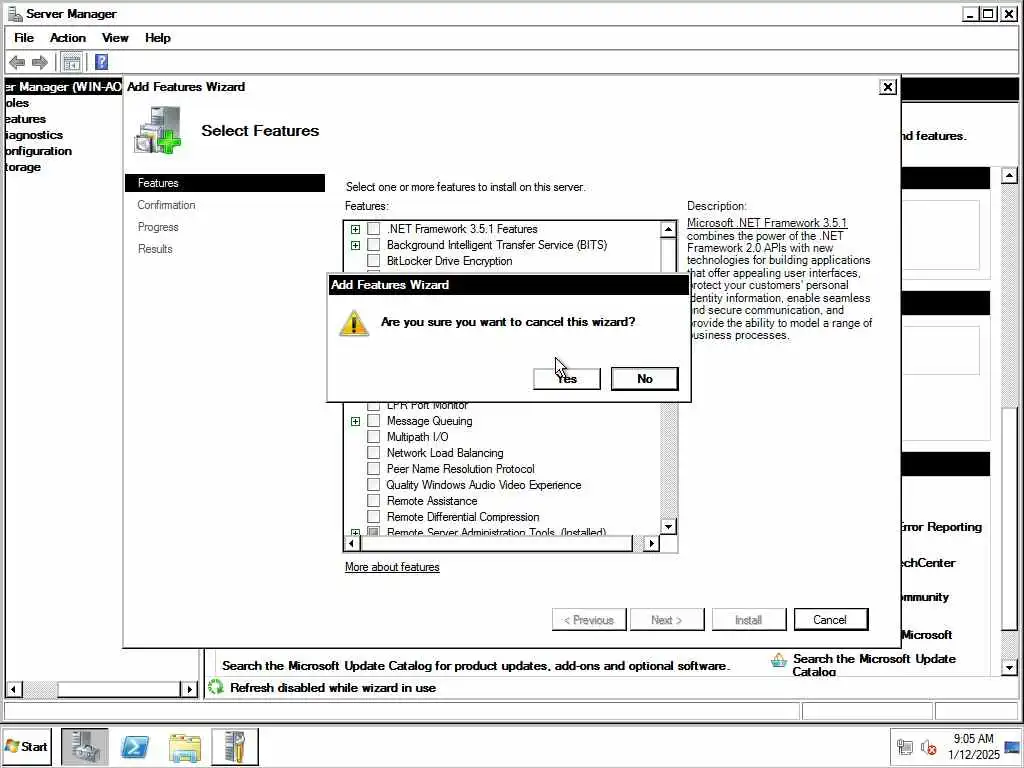
Task: Open the Action menu
Action: pos(67,38)
